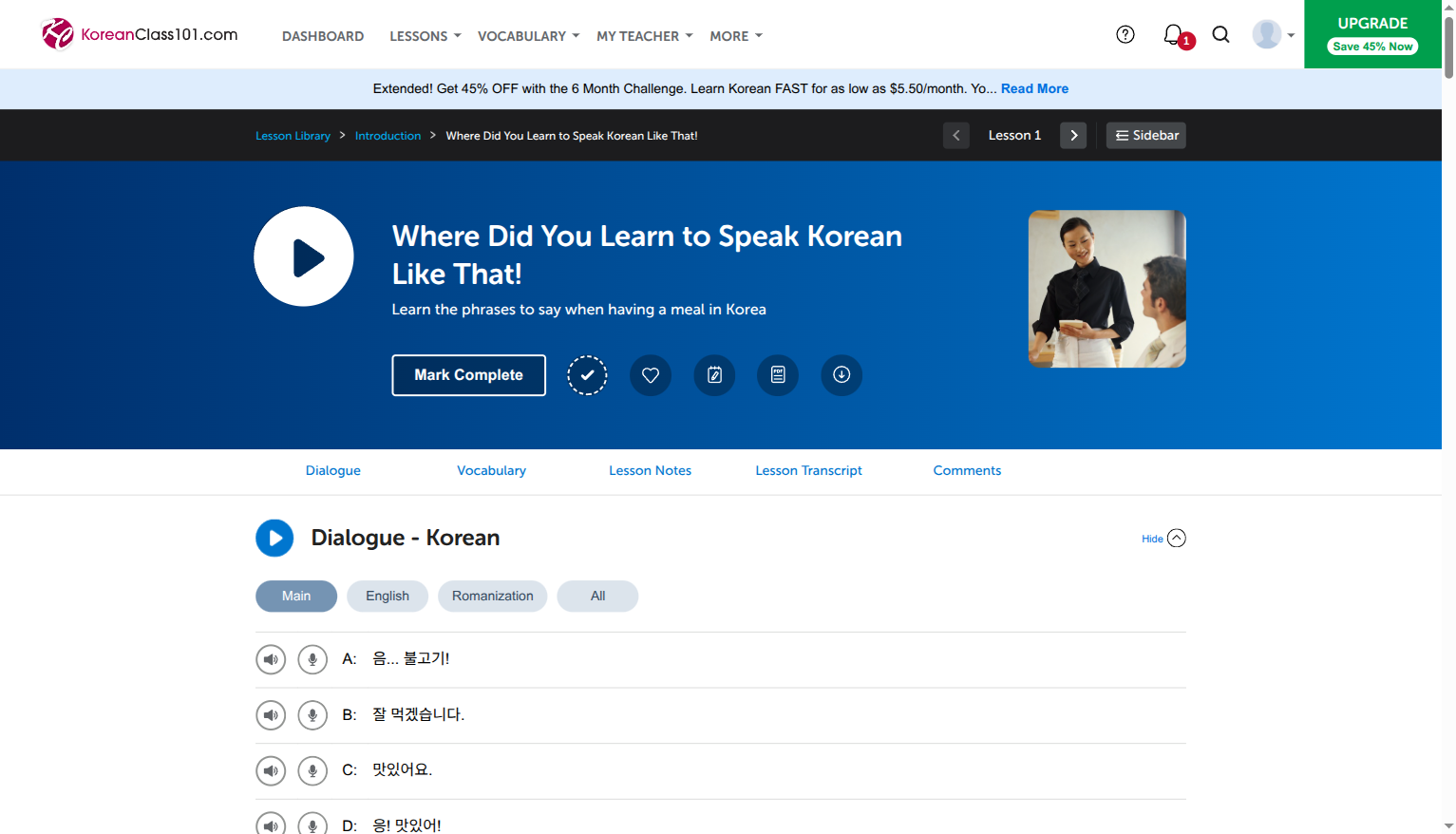Select the Romanization dialogue filter
Screen dimensions: 1456x834
click(493, 597)
